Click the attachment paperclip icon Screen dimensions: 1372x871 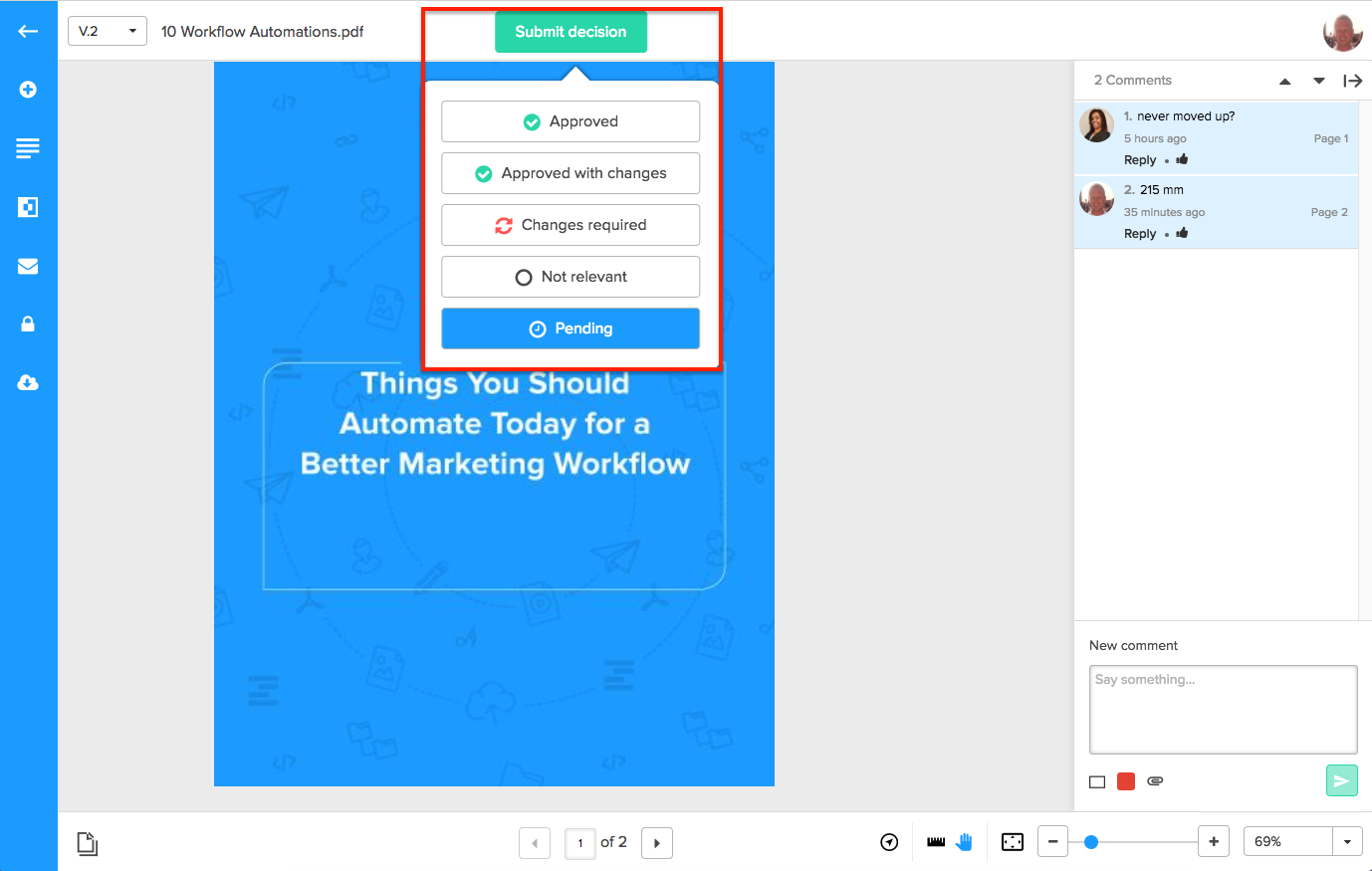click(x=1155, y=781)
